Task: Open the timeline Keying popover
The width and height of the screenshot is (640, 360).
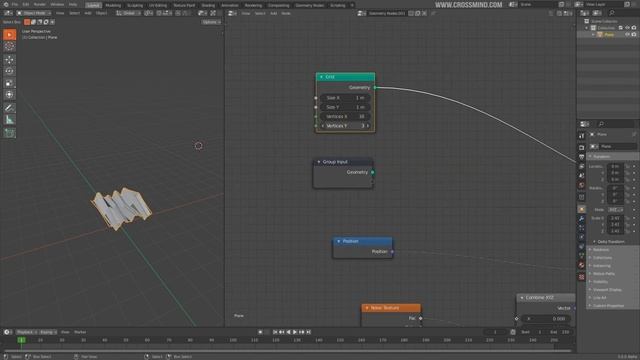Action: pyautogui.click(x=48, y=332)
